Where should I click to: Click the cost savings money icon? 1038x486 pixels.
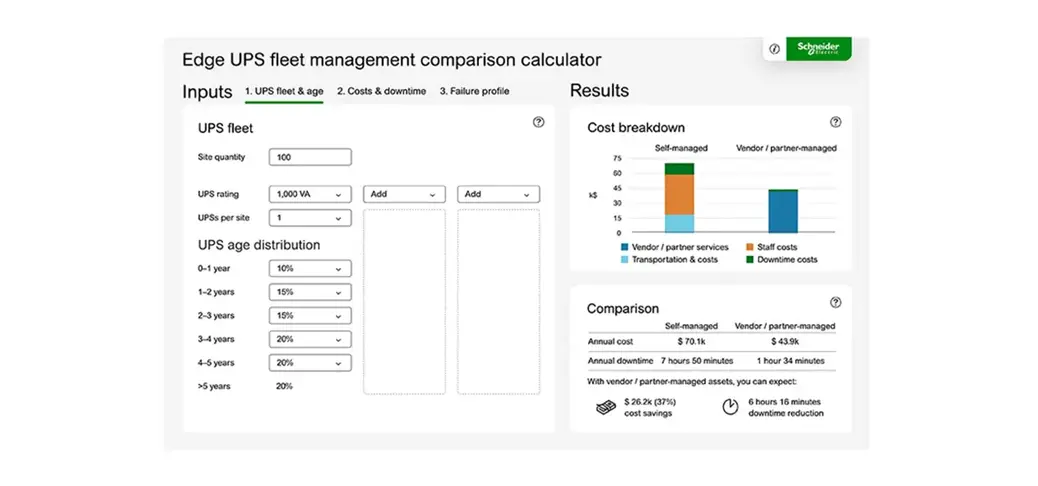coord(606,407)
